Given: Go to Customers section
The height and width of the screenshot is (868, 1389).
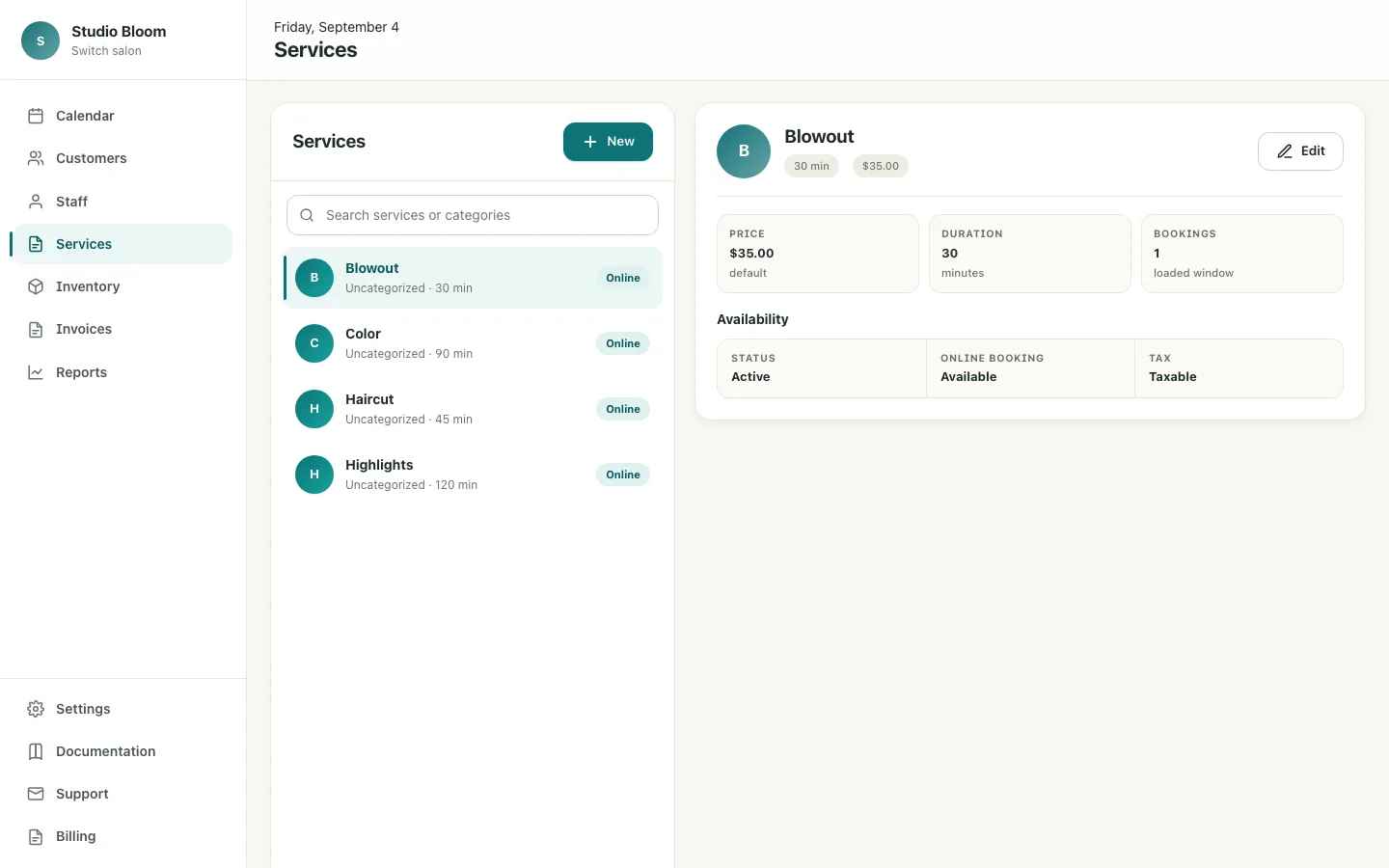Looking at the screenshot, I should pos(123,158).
